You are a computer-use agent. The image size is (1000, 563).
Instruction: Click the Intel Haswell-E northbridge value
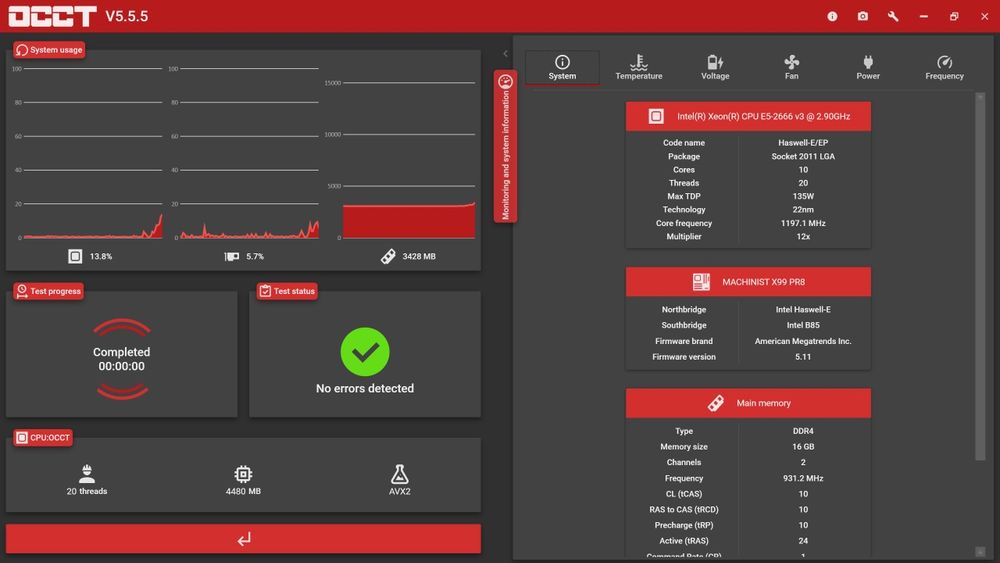click(x=803, y=309)
